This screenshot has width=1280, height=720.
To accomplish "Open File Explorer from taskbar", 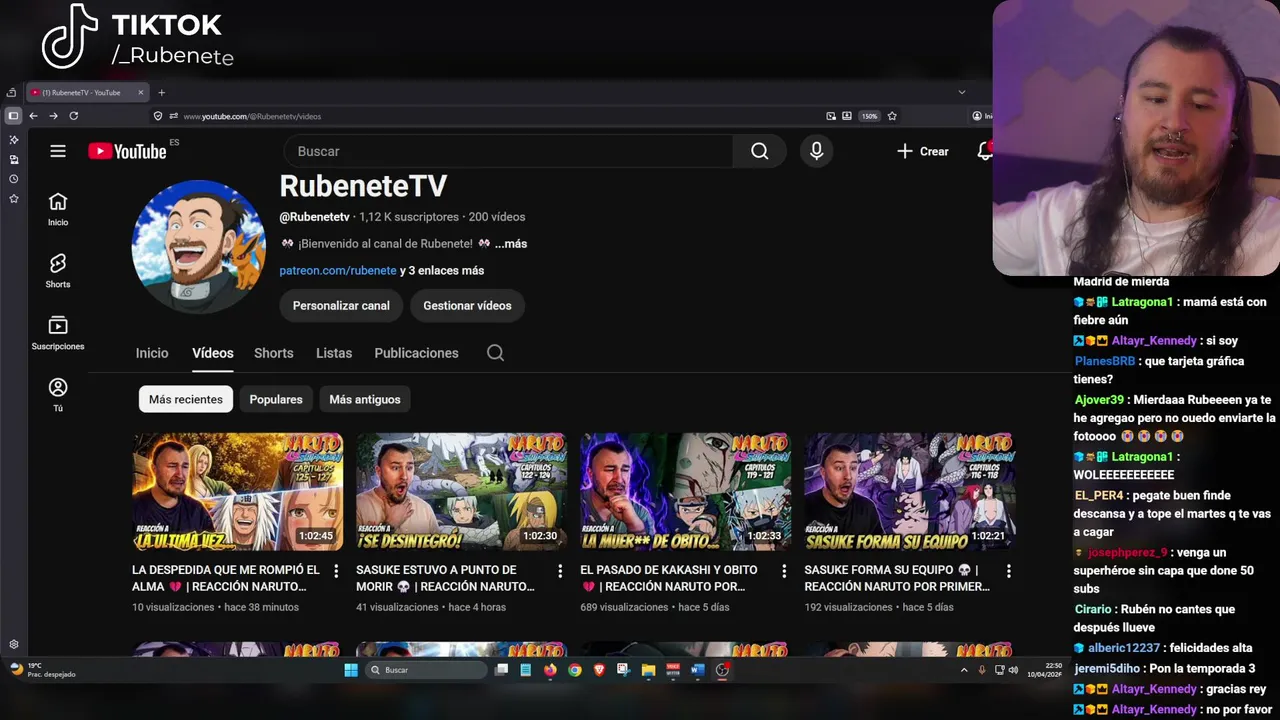I will coord(648,670).
